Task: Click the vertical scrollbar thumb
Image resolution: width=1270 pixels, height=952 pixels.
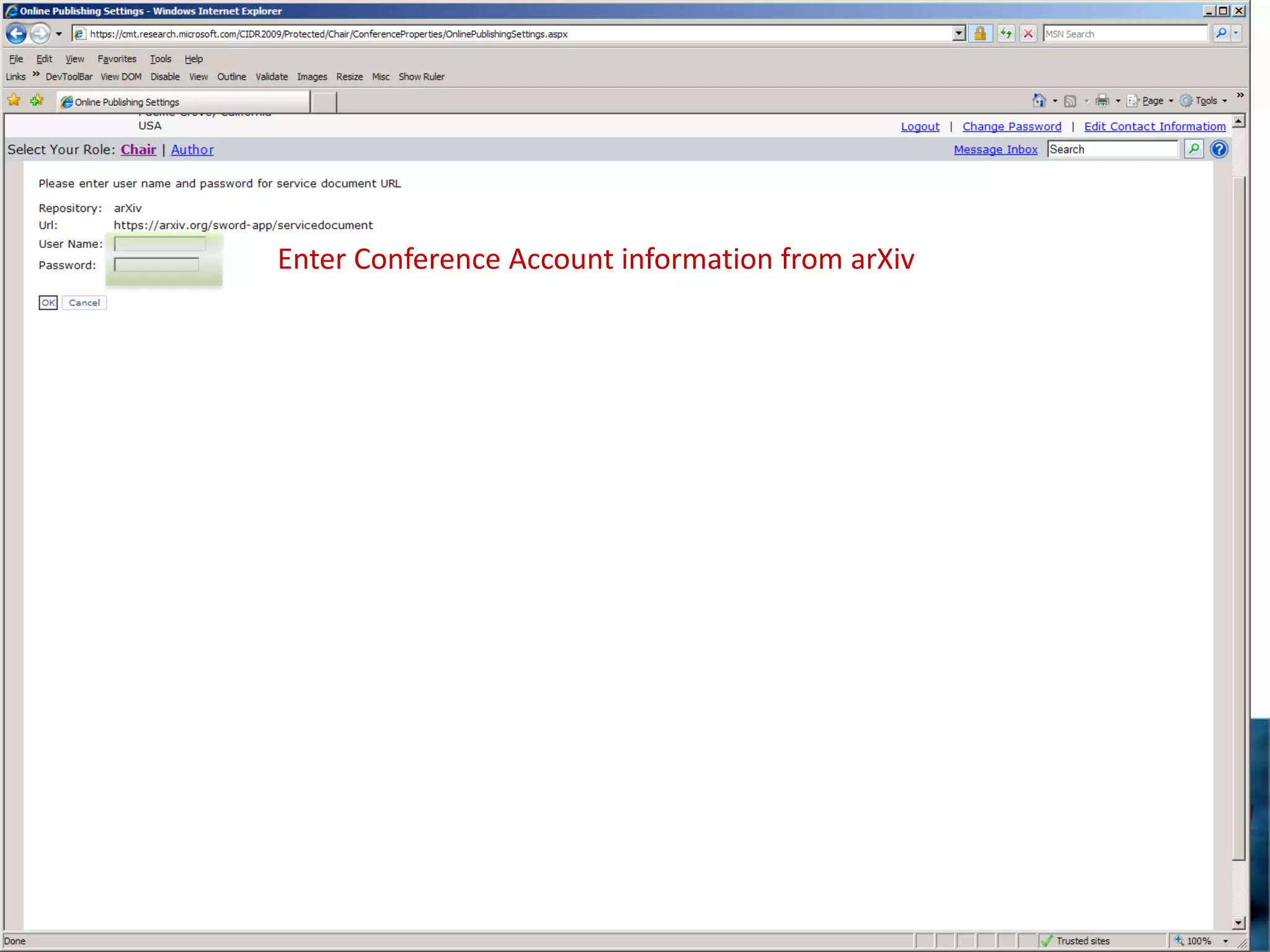Action: tap(1238, 519)
